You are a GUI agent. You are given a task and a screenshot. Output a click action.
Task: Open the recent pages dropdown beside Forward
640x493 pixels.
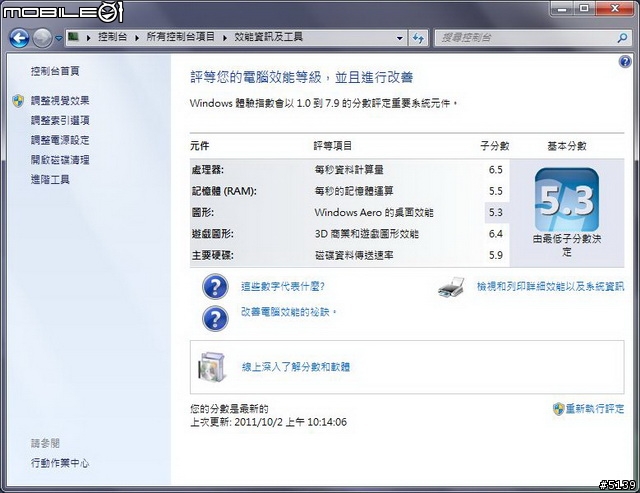pyautogui.click(x=59, y=38)
